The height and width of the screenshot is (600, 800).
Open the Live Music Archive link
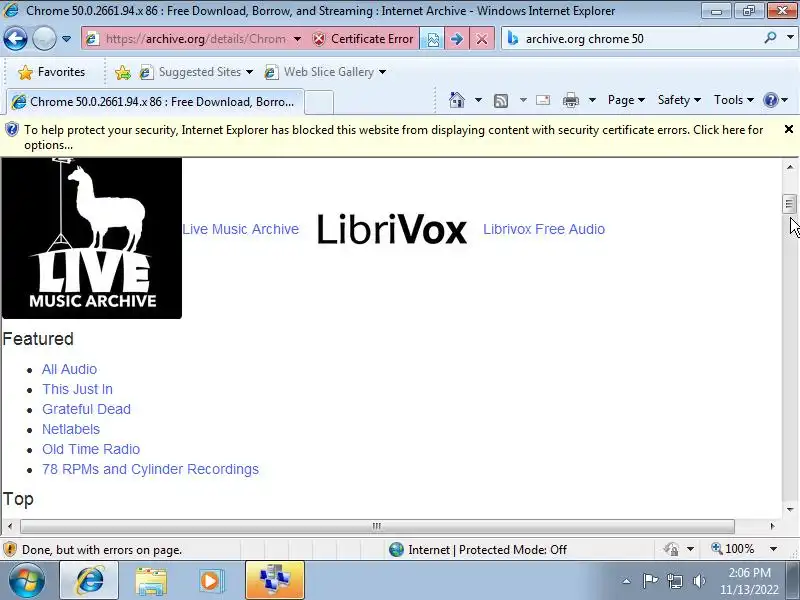tap(240, 229)
